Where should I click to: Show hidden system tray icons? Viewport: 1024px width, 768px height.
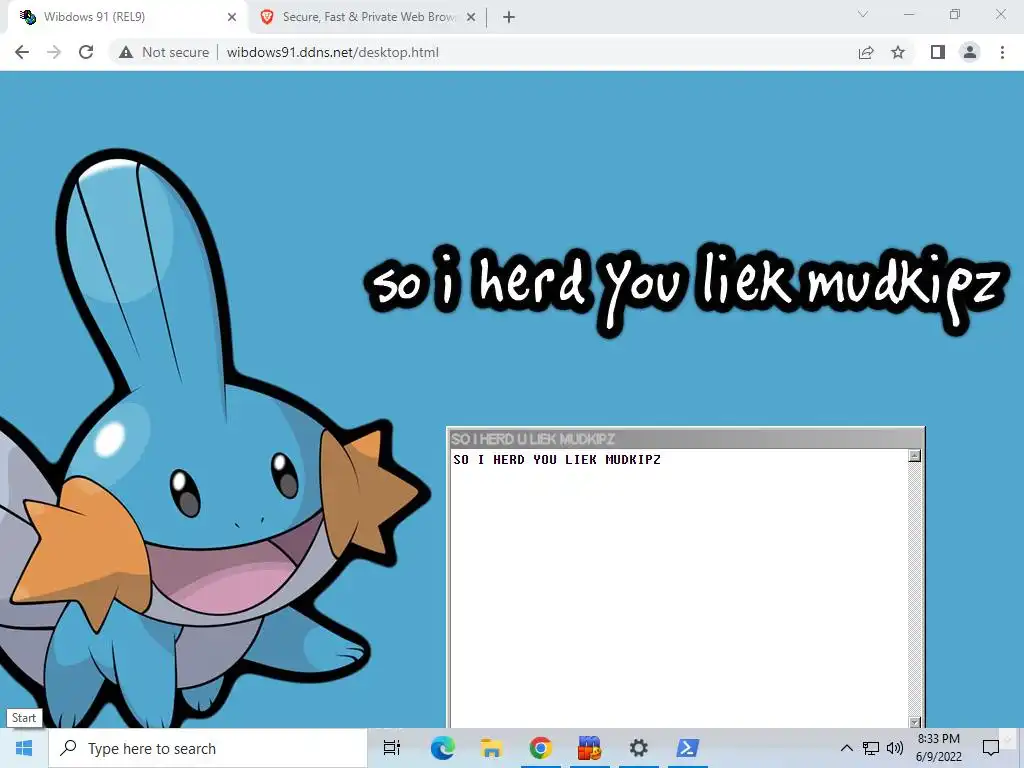846,748
